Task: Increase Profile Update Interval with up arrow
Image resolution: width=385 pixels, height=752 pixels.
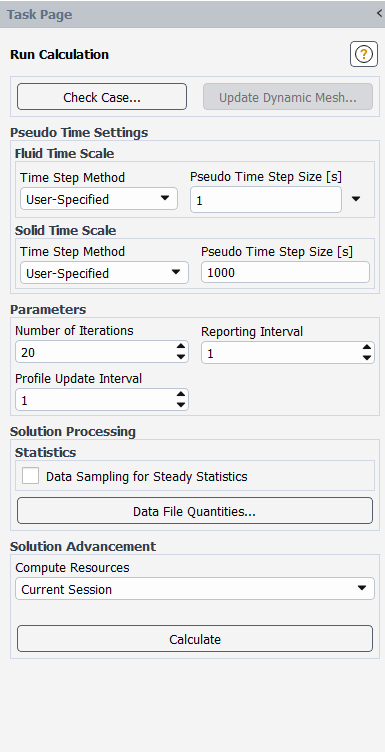Action: (181, 394)
